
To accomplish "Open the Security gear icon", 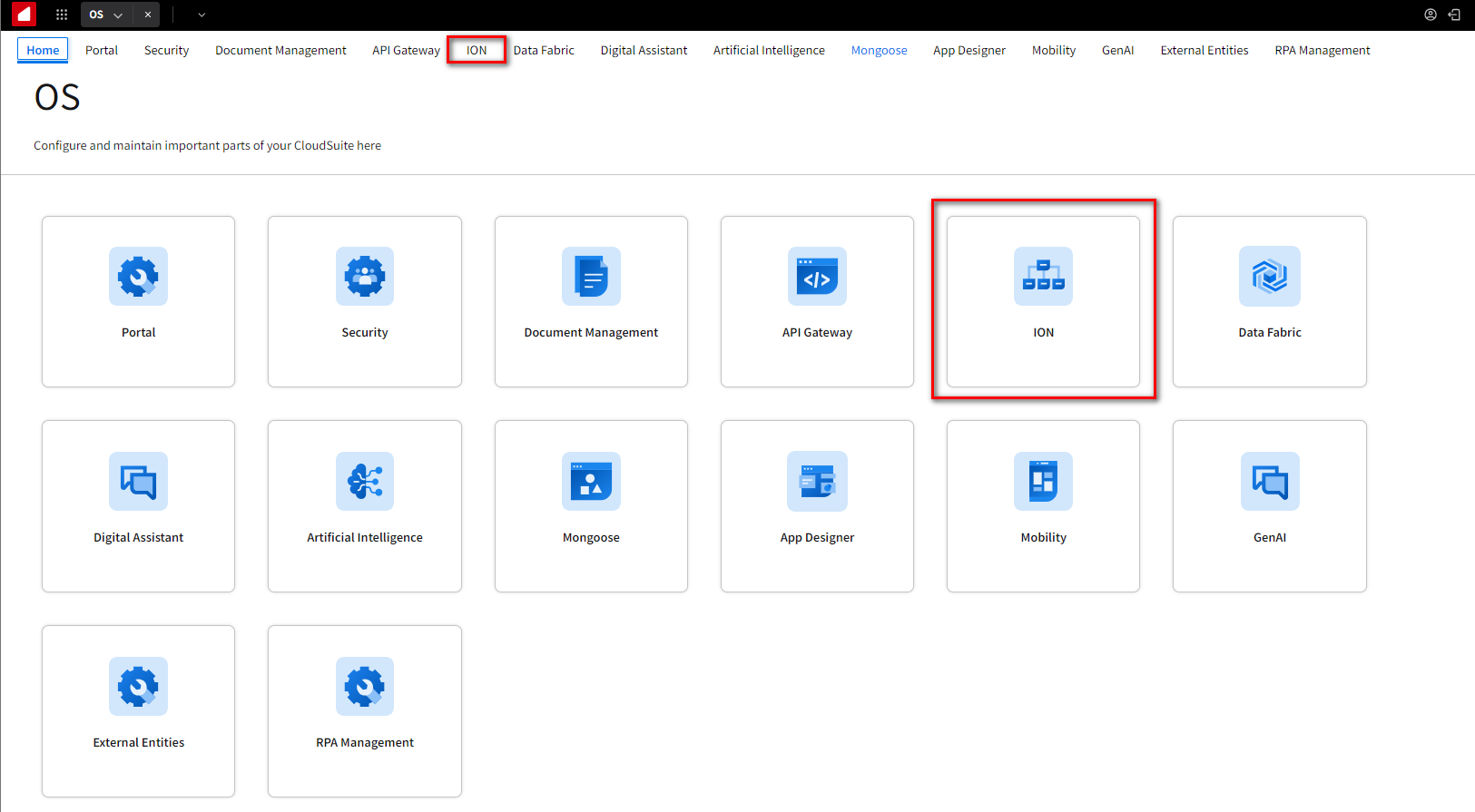I will pyautogui.click(x=365, y=276).
